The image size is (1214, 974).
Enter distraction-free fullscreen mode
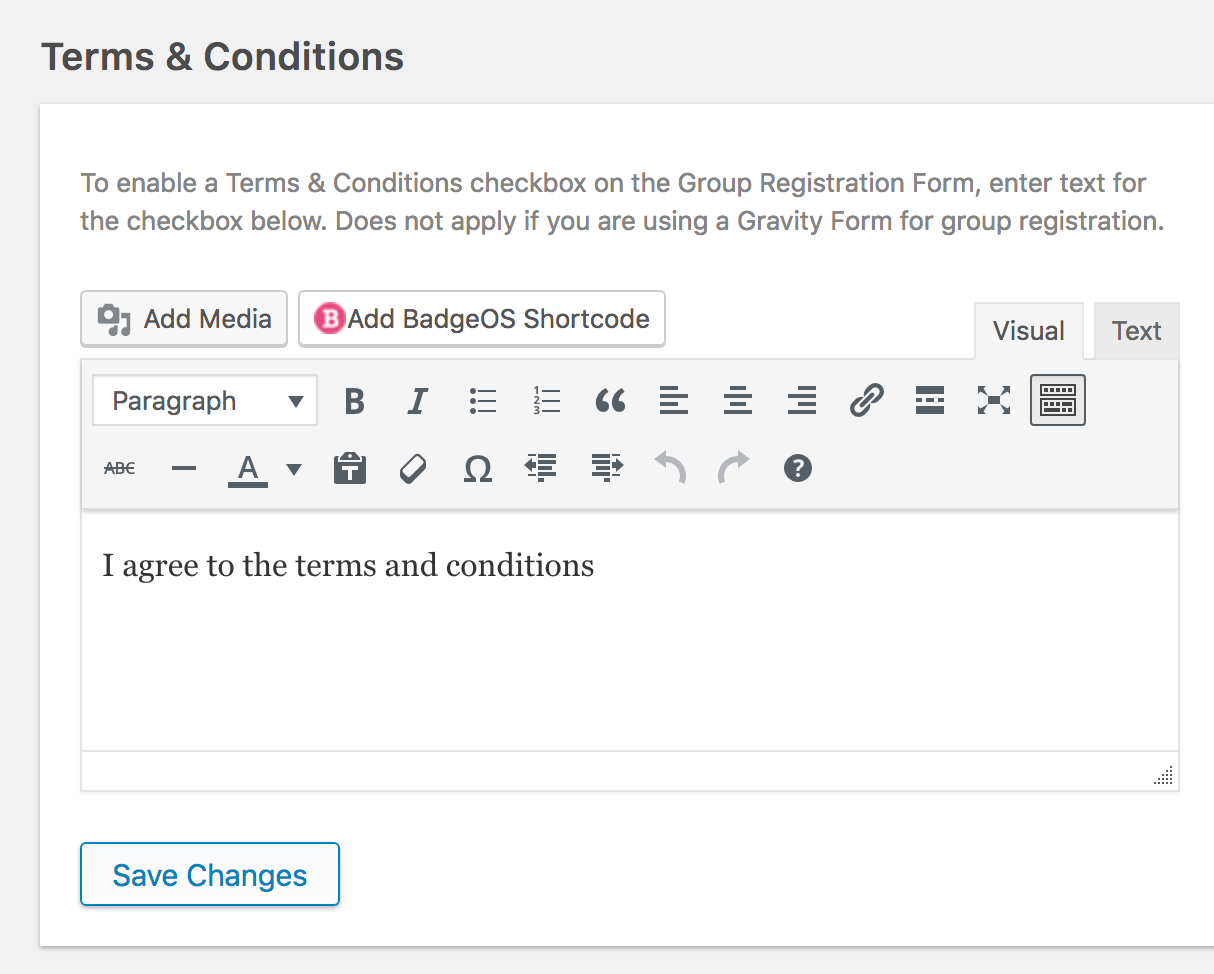[x=994, y=401]
